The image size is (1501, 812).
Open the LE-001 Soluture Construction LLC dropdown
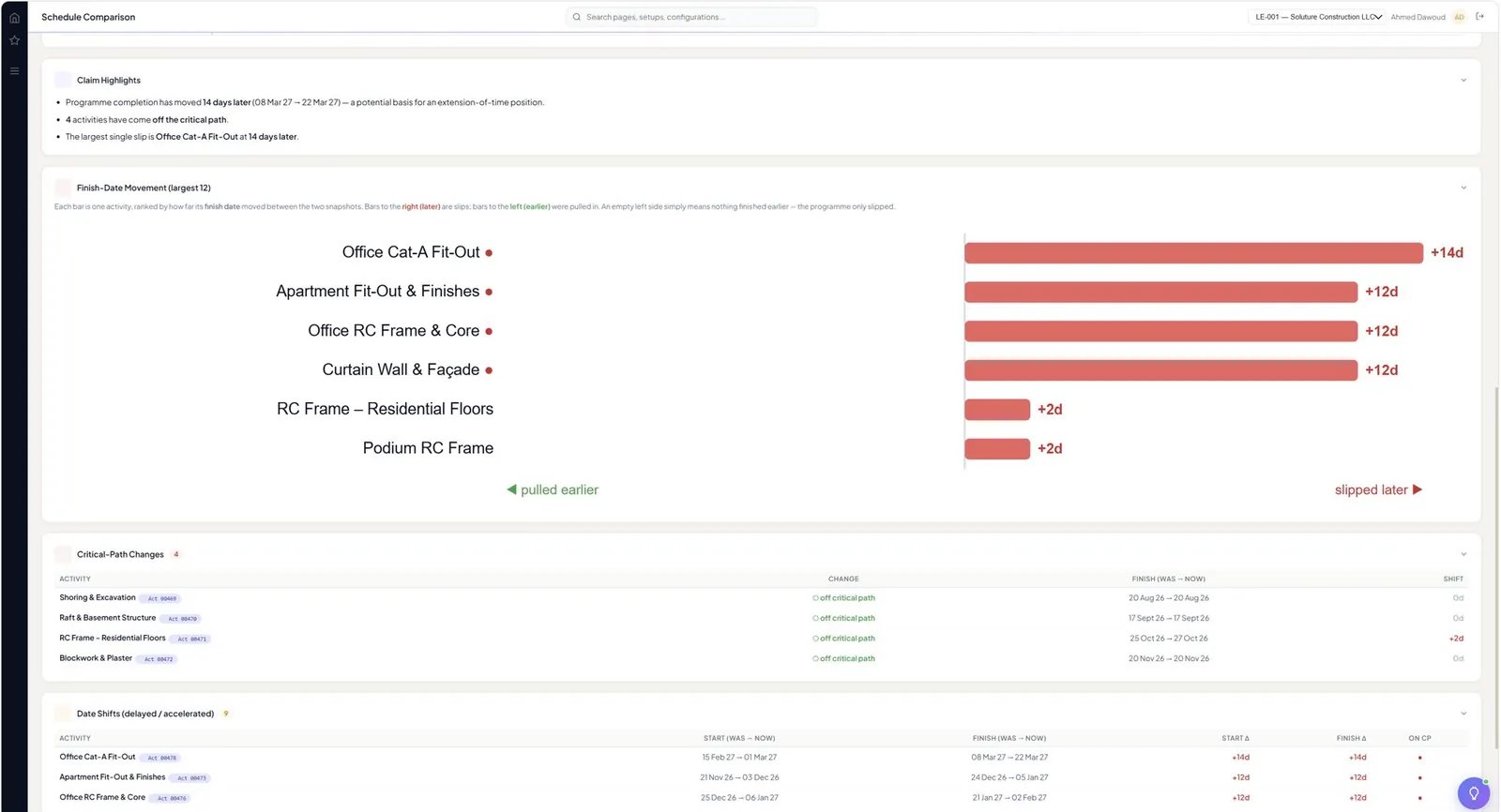coord(1317,17)
